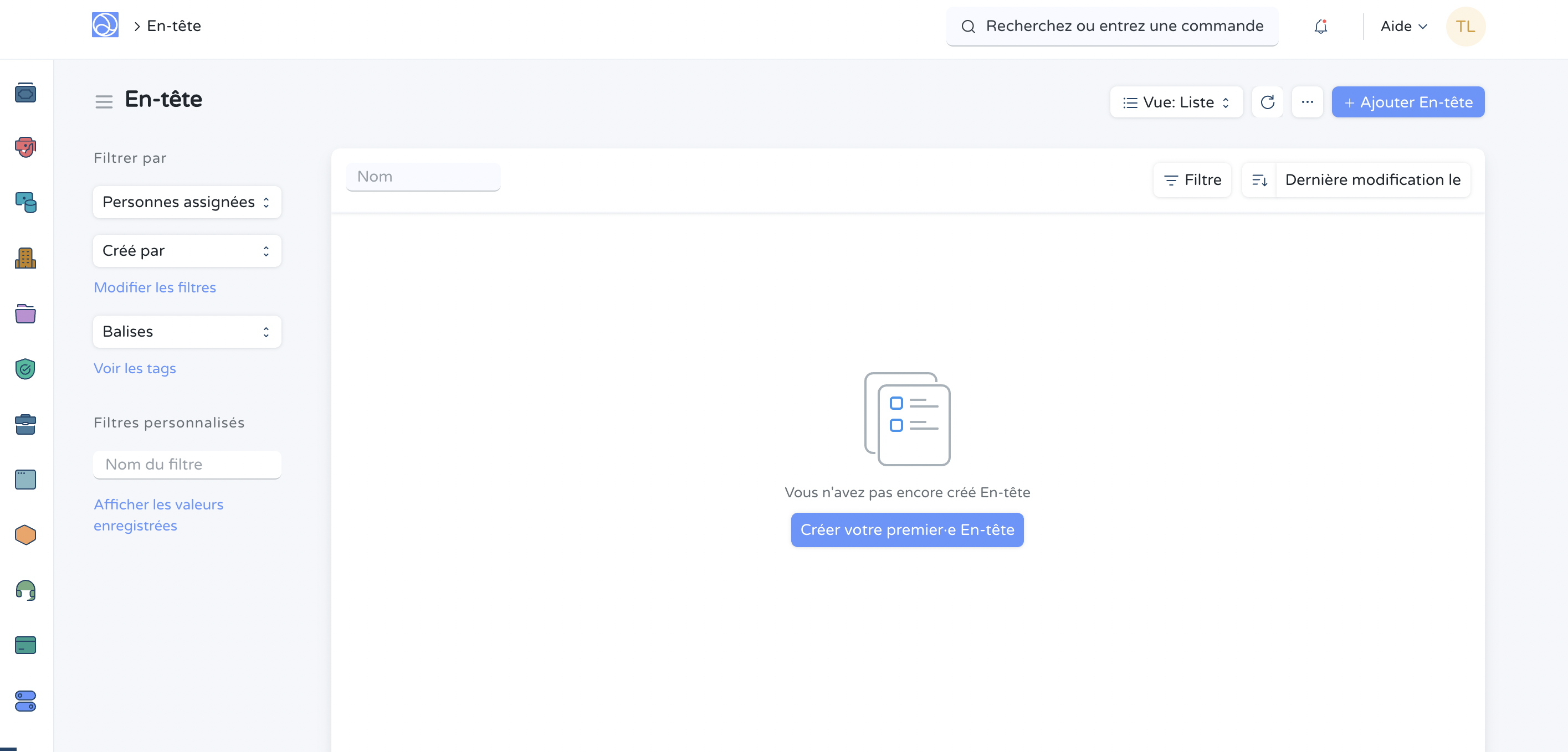The width and height of the screenshot is (1568, 752).
Task: Click the En-tête page title
Action: pyautogui.click(x=163, y=99)
